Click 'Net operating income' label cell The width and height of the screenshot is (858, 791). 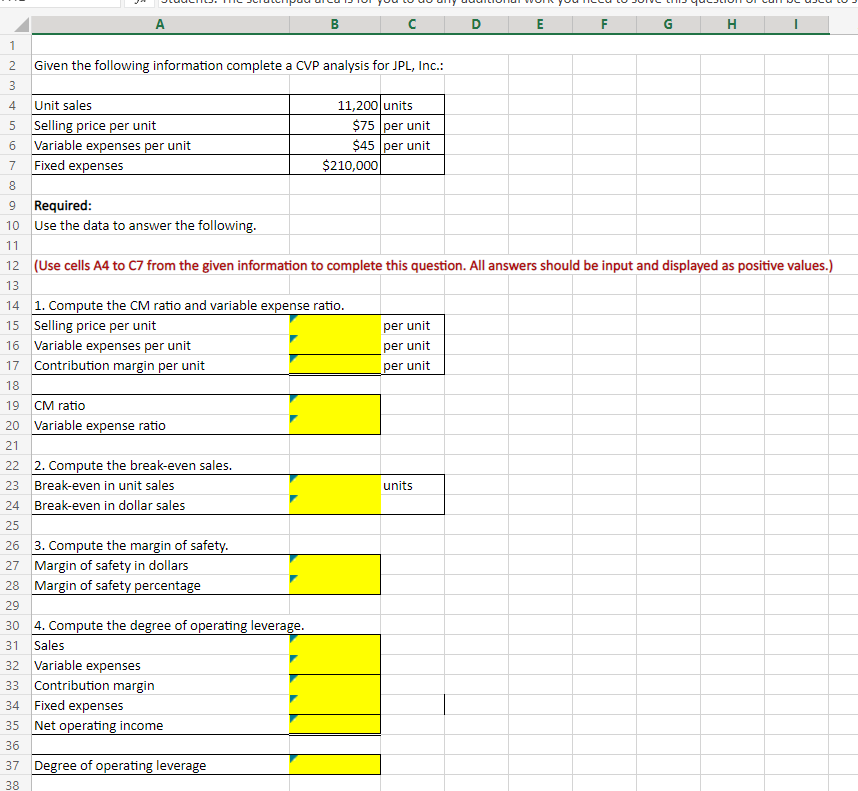point(160,725)
